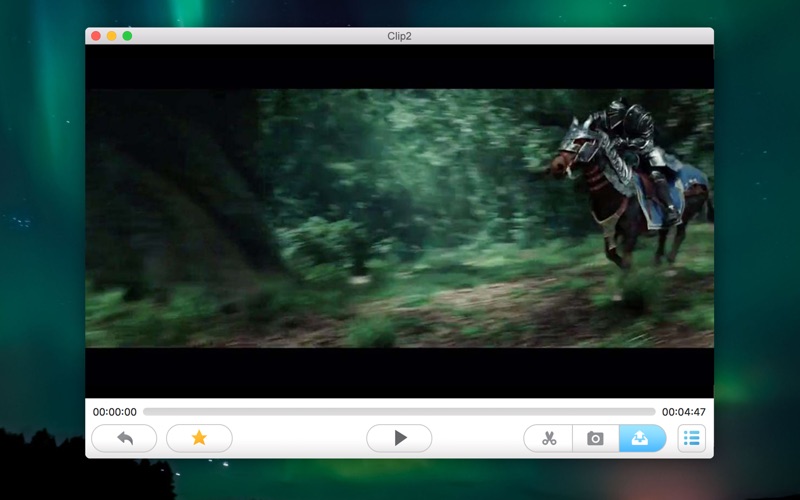The height and width of the screenshot is (500, 800).
Task: Select the scissors trim tool
Action: [x=548, y=438]
